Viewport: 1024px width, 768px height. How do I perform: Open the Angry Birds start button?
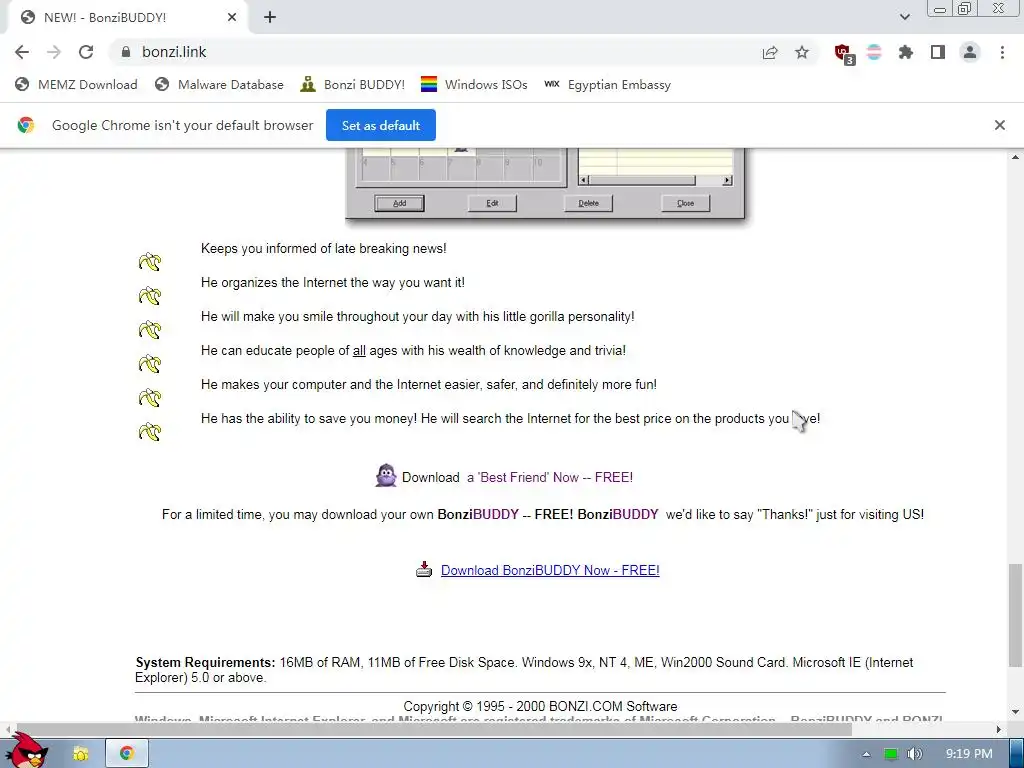click(x=26, y=751)
